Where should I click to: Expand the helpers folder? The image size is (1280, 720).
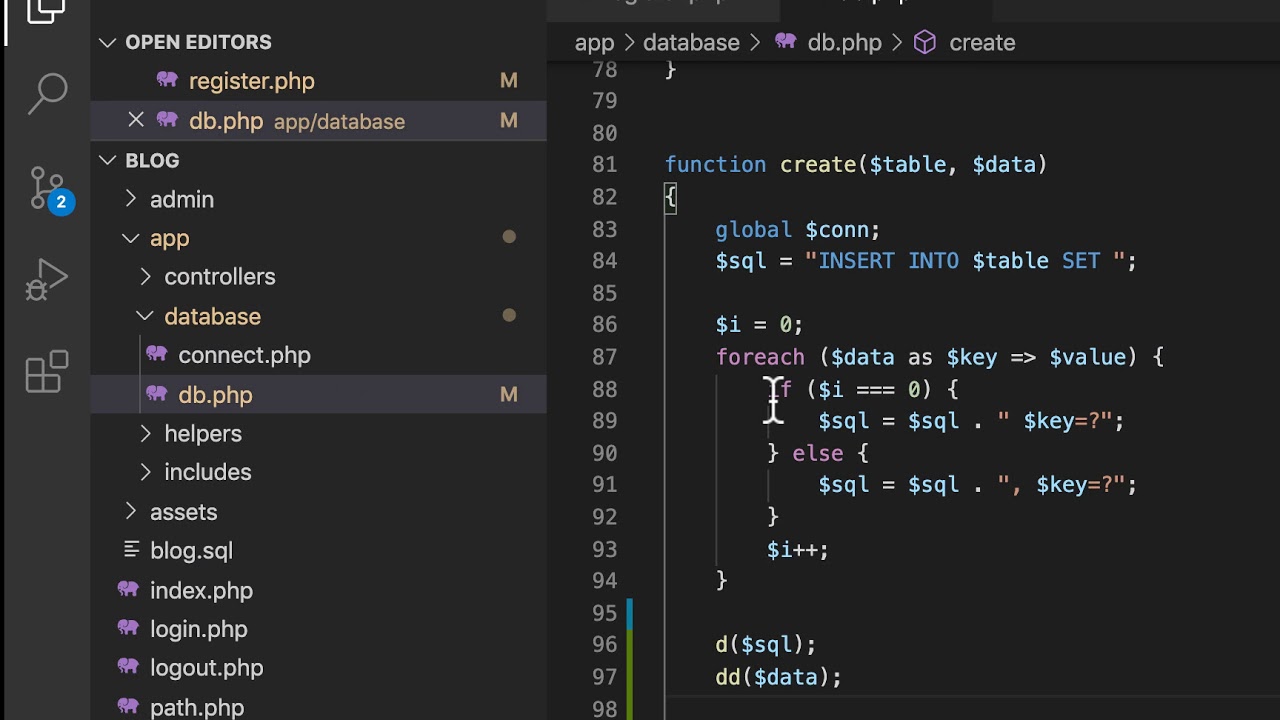click(x=202, y=433)
